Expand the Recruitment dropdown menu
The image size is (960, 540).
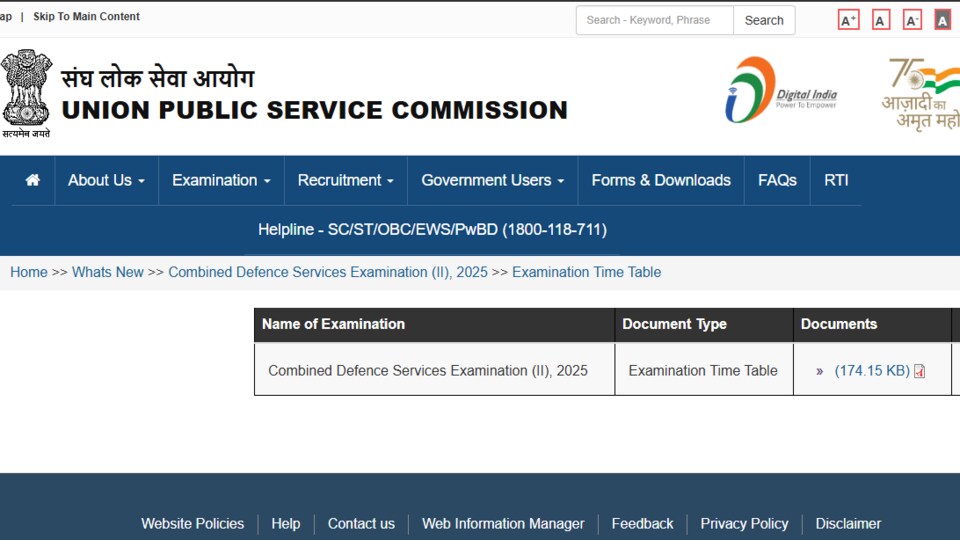point(345,180)
